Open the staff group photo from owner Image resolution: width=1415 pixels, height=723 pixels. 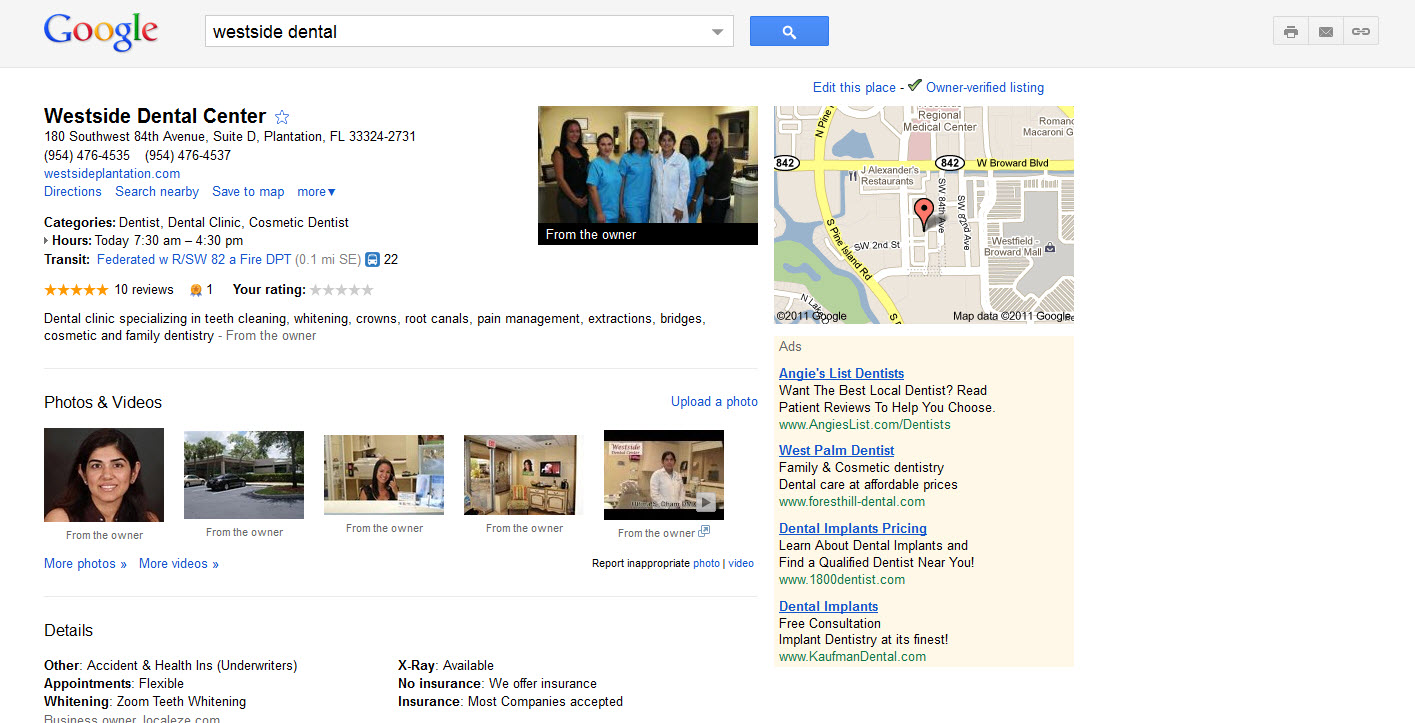[x=647, y=166]
